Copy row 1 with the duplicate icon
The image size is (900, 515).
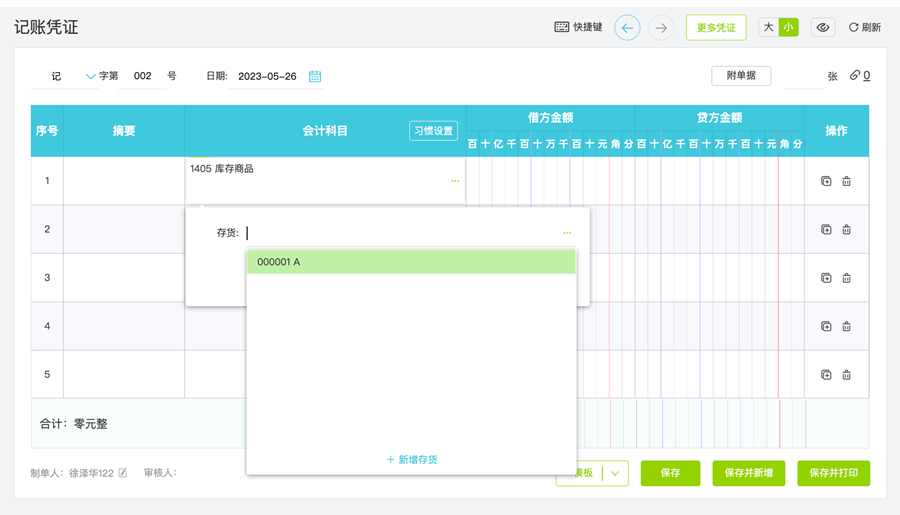click(826, 181)
